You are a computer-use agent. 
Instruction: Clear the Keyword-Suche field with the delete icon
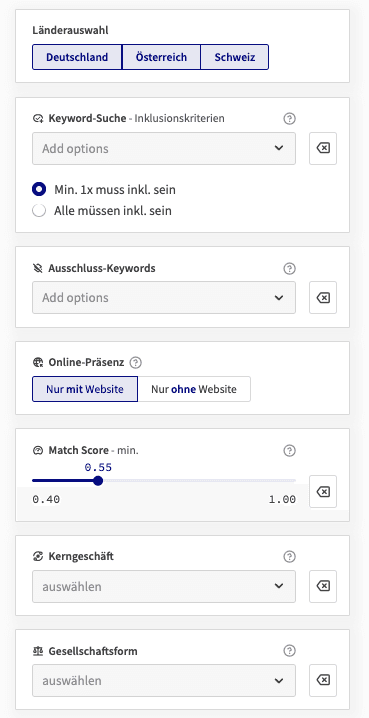click(323, 148)
